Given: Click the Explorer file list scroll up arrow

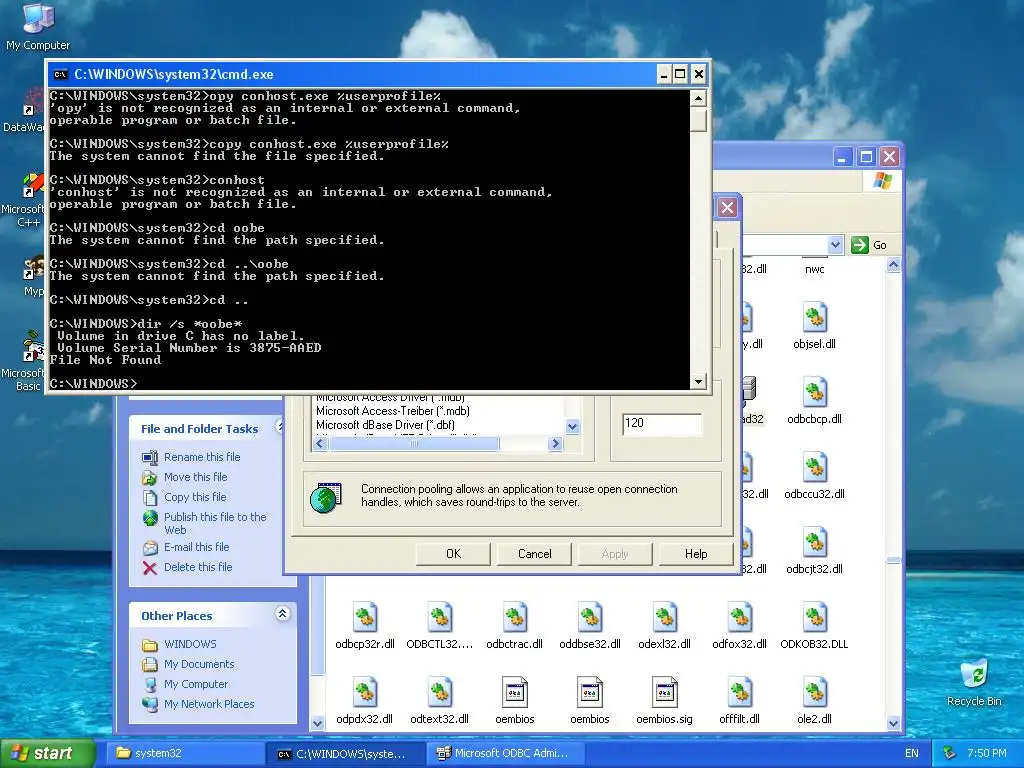Looking at the screenshot, I should (x=893, y=265).
